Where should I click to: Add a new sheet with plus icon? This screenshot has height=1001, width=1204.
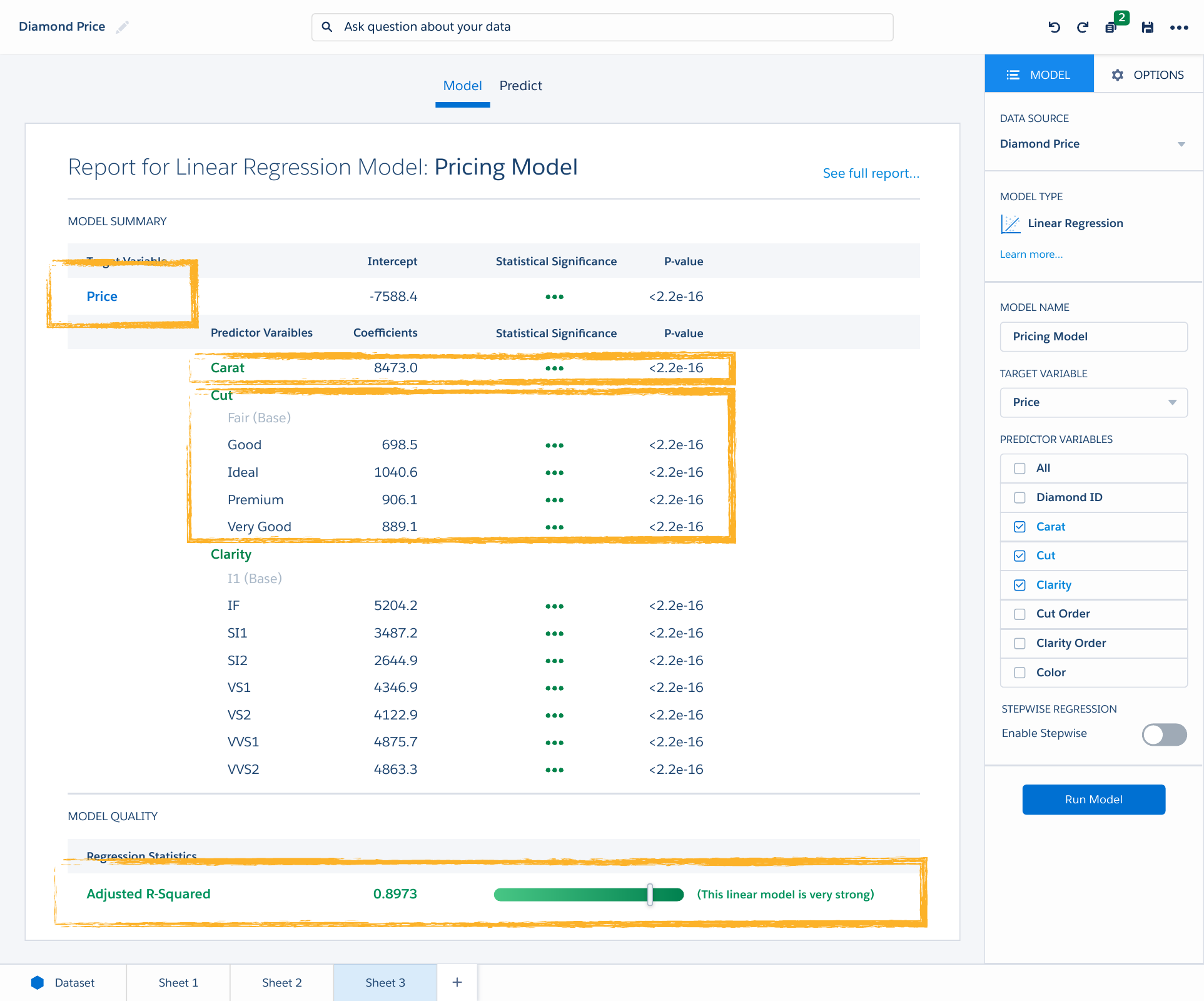click(457, 982)
